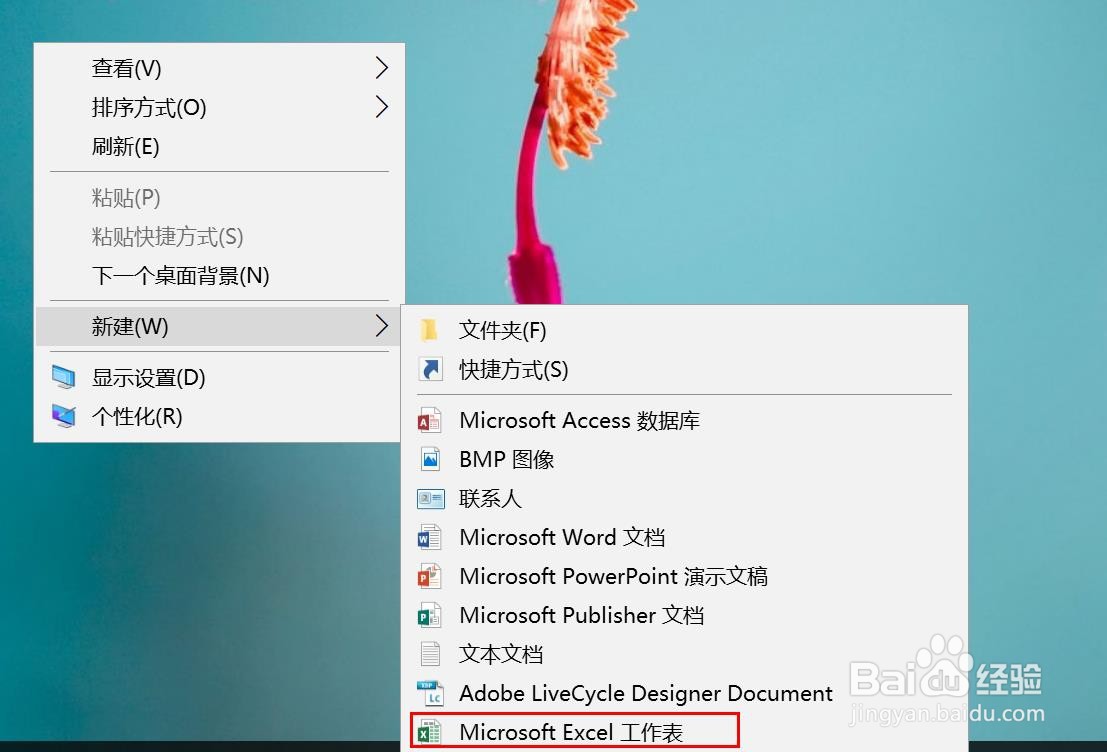Expand the 新建(W) submenu arrow

(381, 326)
